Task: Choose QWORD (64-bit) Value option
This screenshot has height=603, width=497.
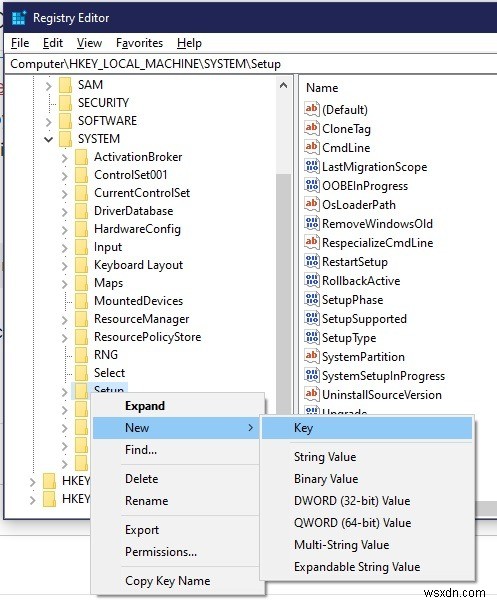Action: [x=367, y=522]
